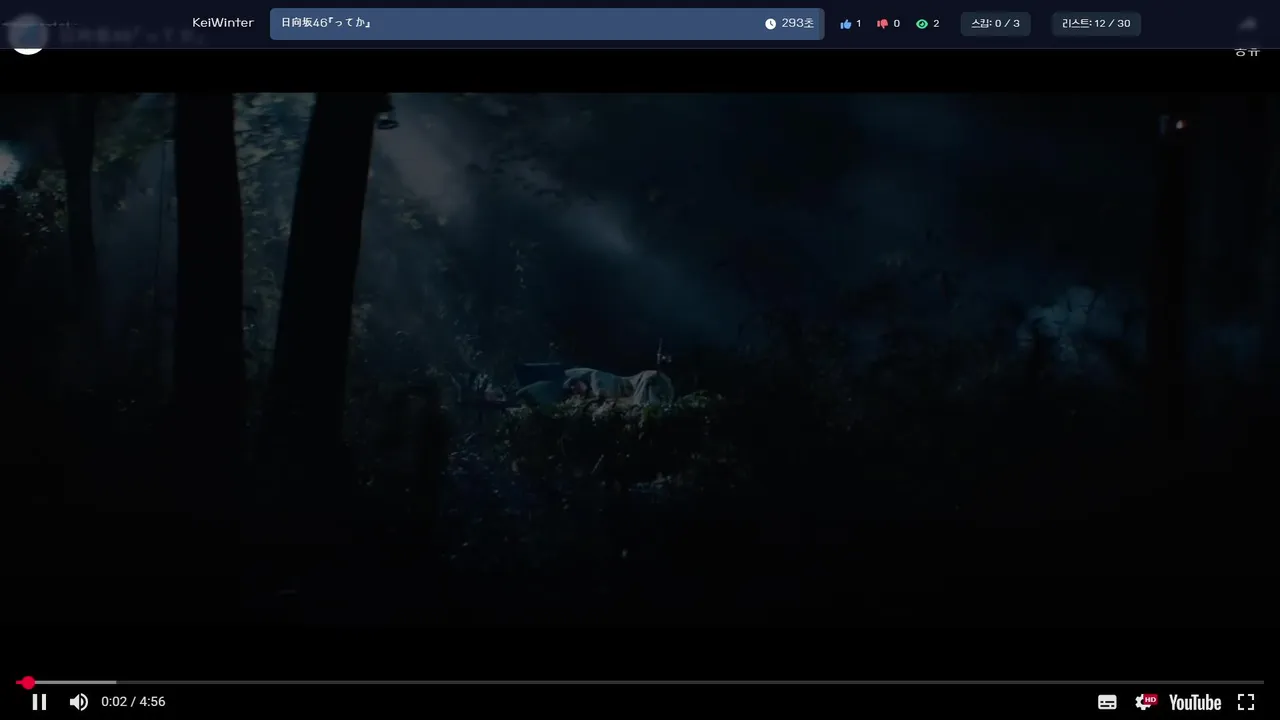Viewport: 1280px width, 720px height.
Task: Click the skip vote counter 0 / 3
Action: 995,24
